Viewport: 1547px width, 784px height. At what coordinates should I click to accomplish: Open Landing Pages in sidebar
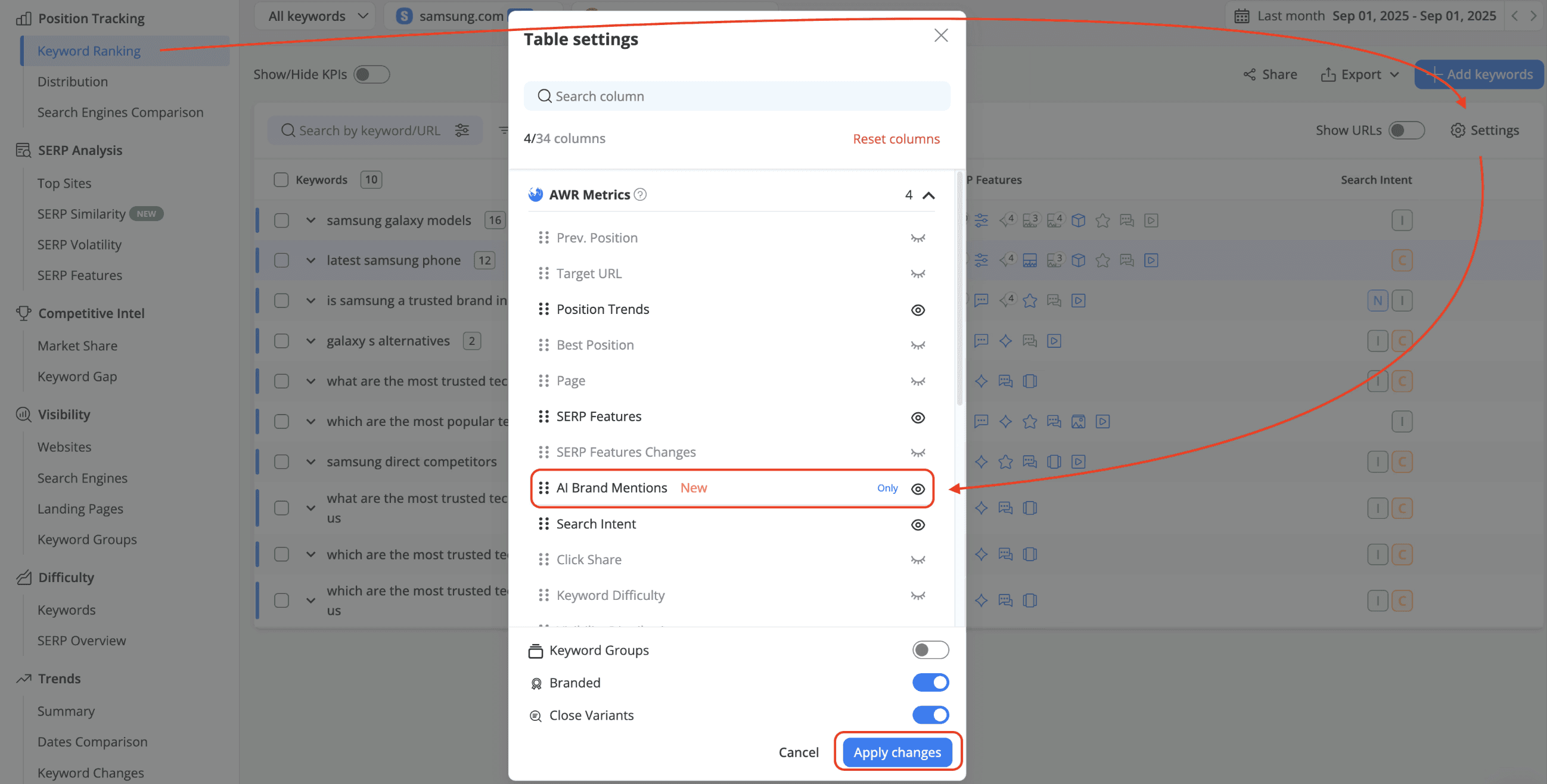tap(80, 508)
